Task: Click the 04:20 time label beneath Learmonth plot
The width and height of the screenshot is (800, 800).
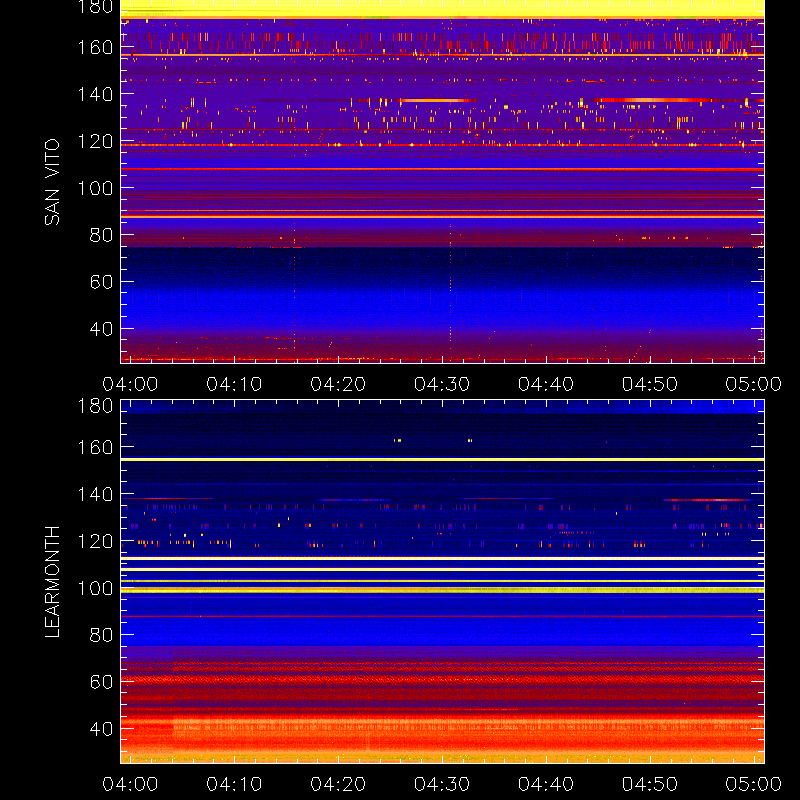Action: coord(338,784)
